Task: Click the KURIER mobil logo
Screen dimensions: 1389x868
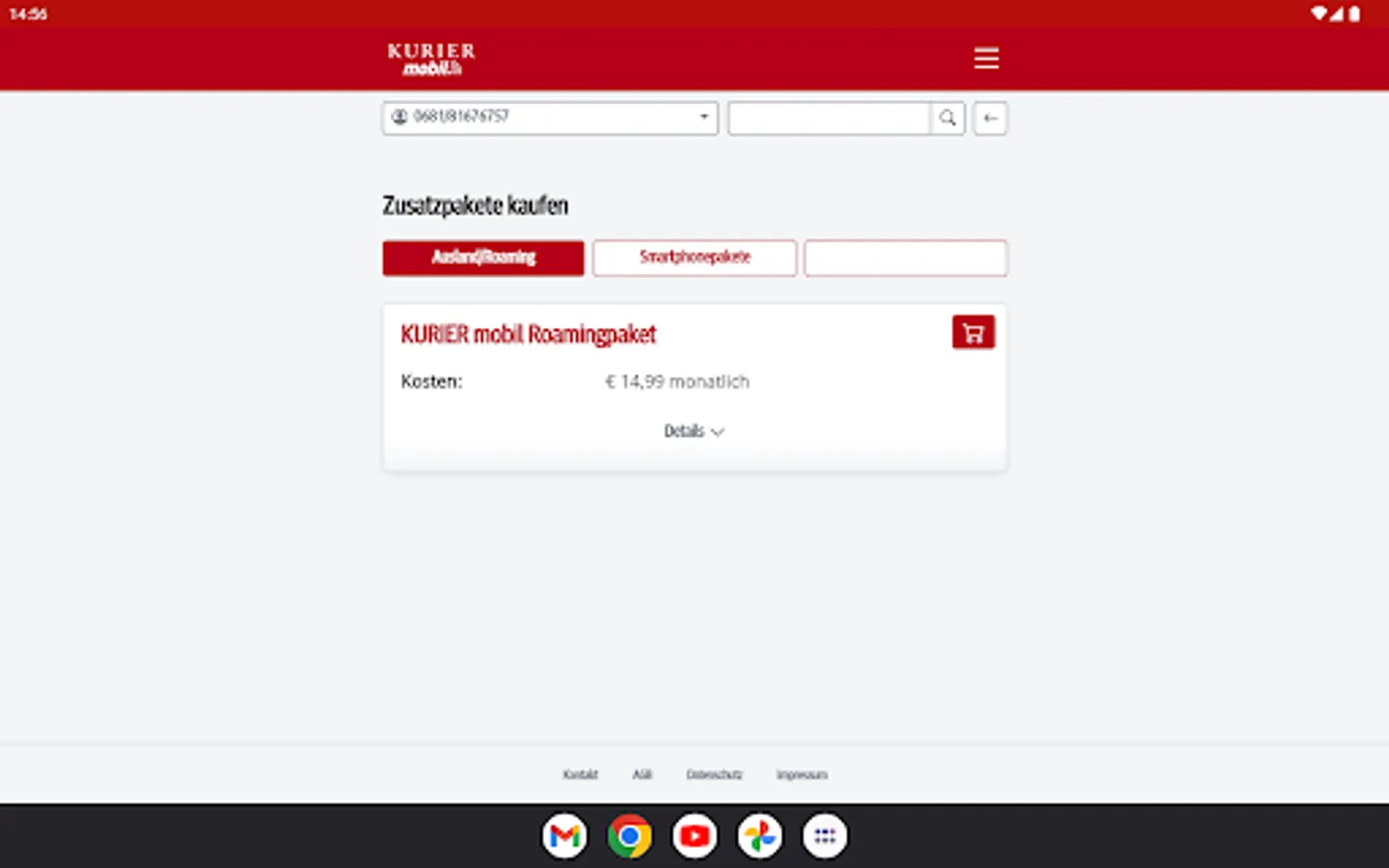Action: coord(431,59)
